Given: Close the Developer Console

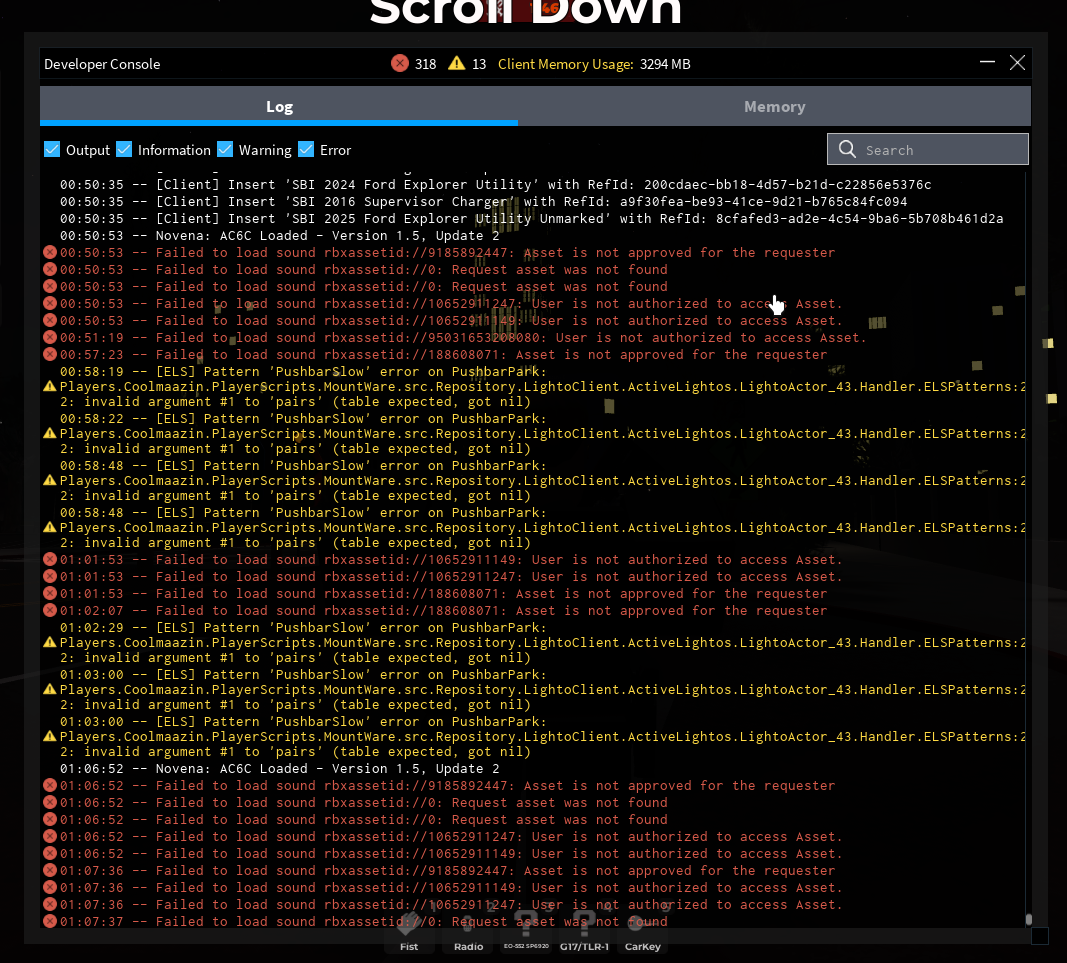Looking at the screenshot, I should tap(1017, 63).
